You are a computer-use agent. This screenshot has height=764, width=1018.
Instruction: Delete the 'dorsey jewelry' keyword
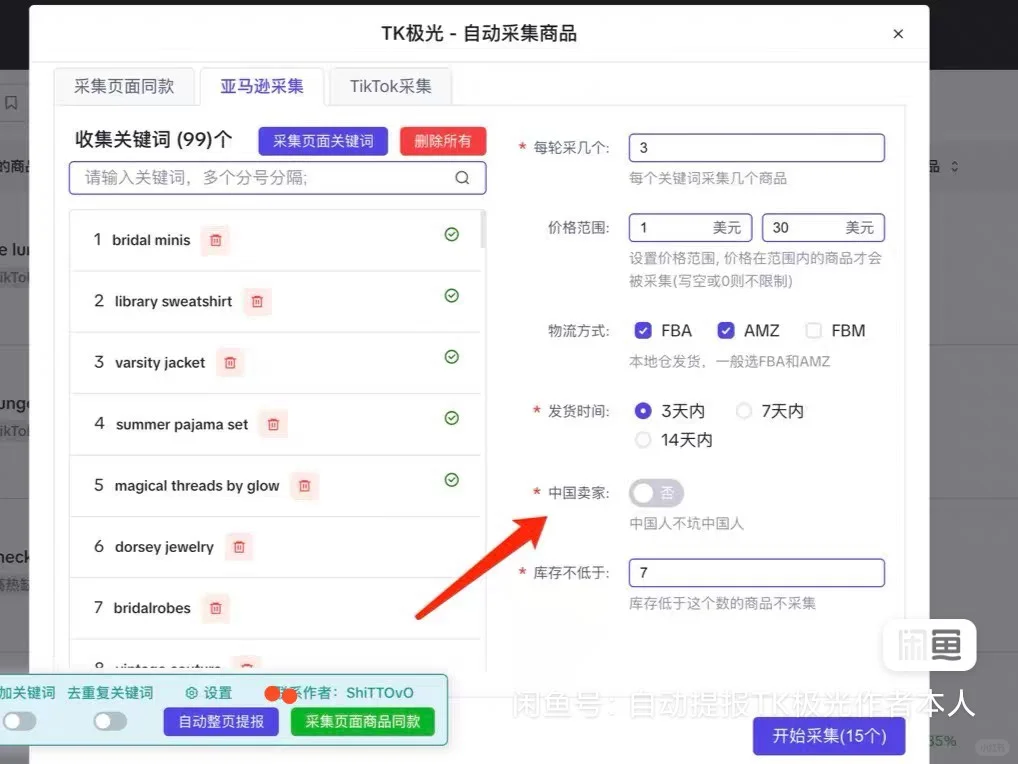(x=239, y=547)
